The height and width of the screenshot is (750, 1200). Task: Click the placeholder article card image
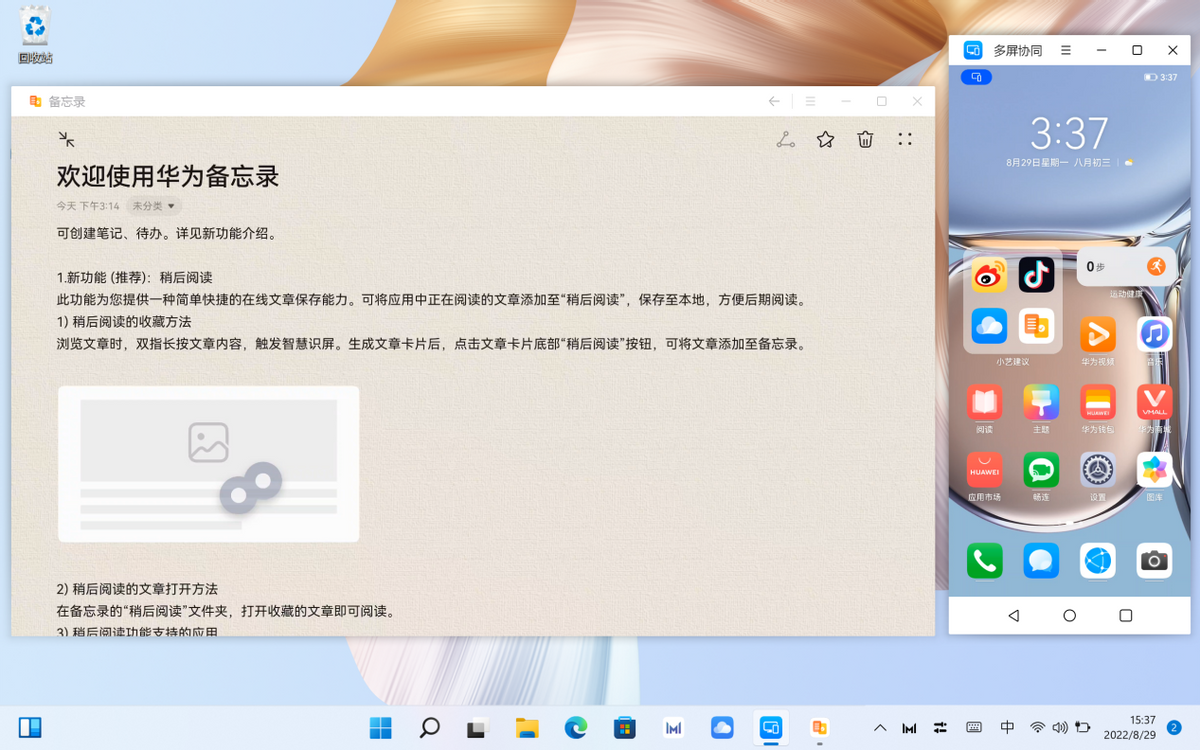tap(208, 464)
